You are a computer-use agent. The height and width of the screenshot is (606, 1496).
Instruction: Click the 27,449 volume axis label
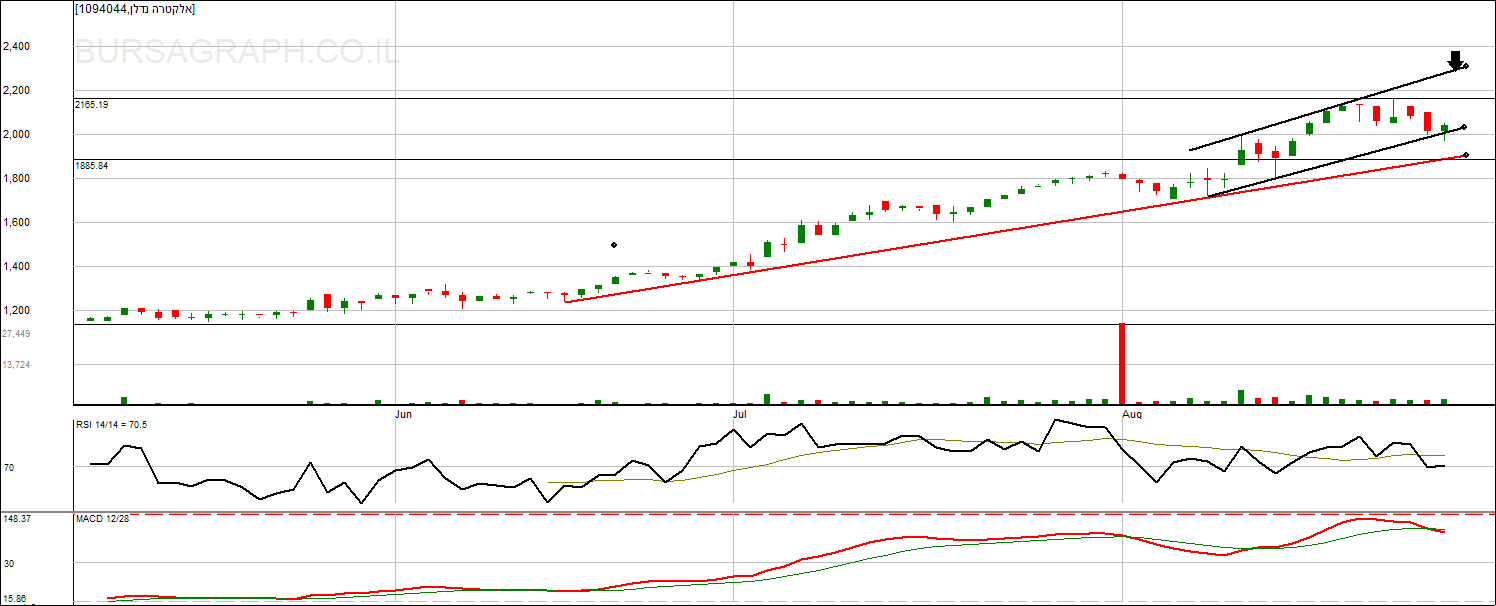[16, 334]
